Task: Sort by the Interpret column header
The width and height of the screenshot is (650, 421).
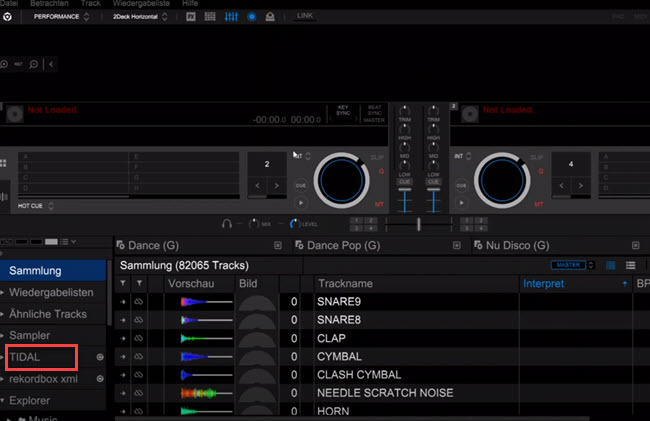Action: 575,283
